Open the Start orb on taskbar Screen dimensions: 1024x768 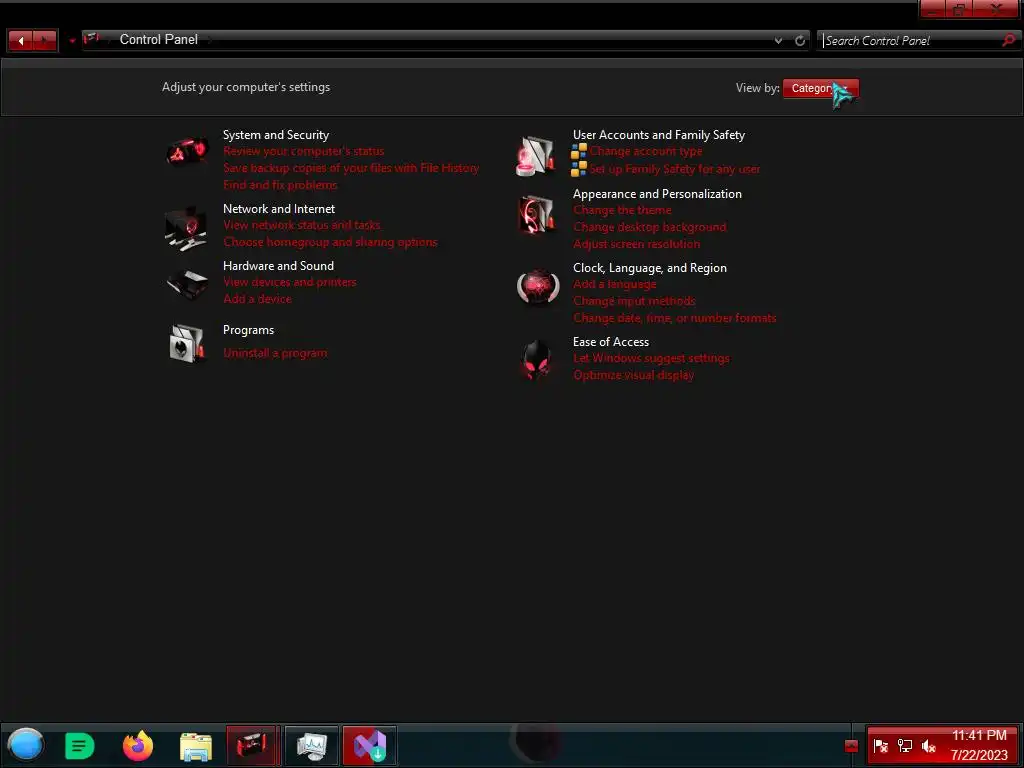click(25, 744)
